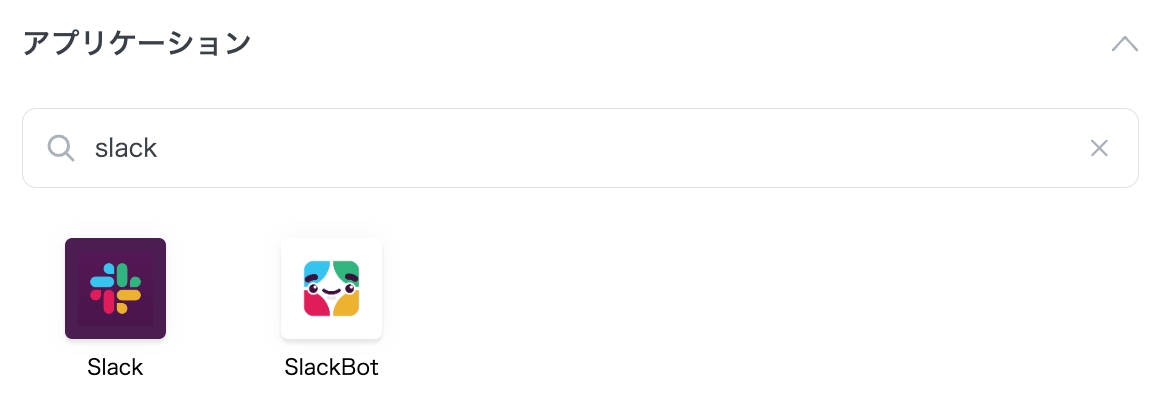Click the 'slack' text in the search box
Viewport: 1156px width, 416px height.
[x=126, y=148]
